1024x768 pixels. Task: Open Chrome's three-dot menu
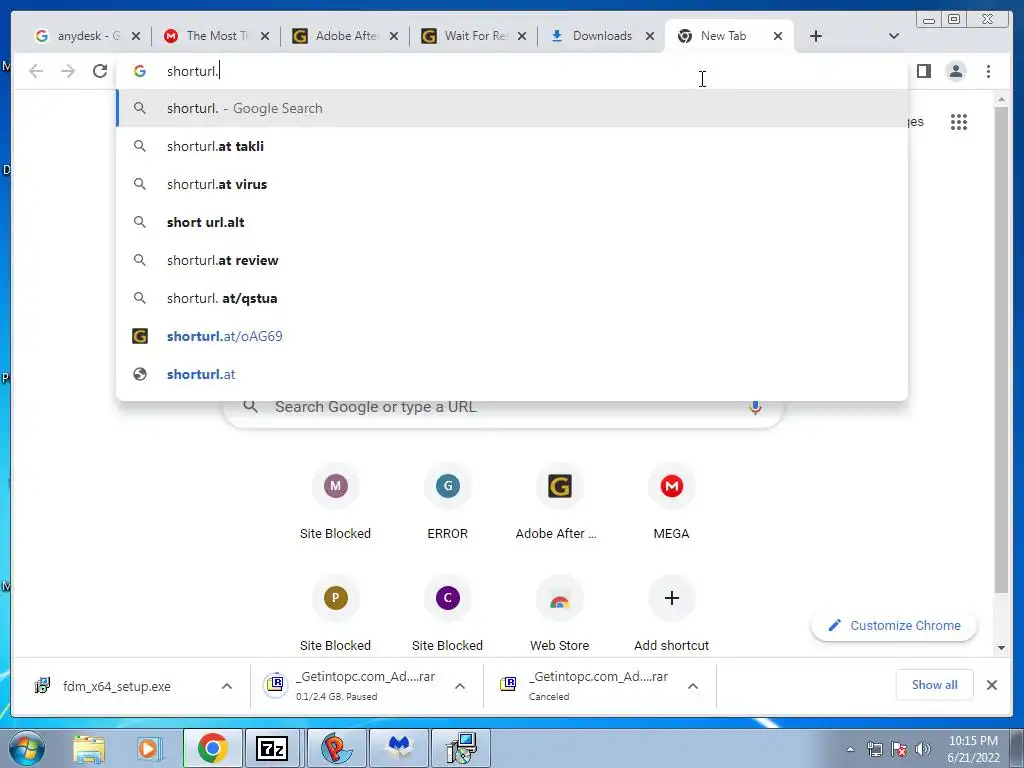[x=988, y=71]
